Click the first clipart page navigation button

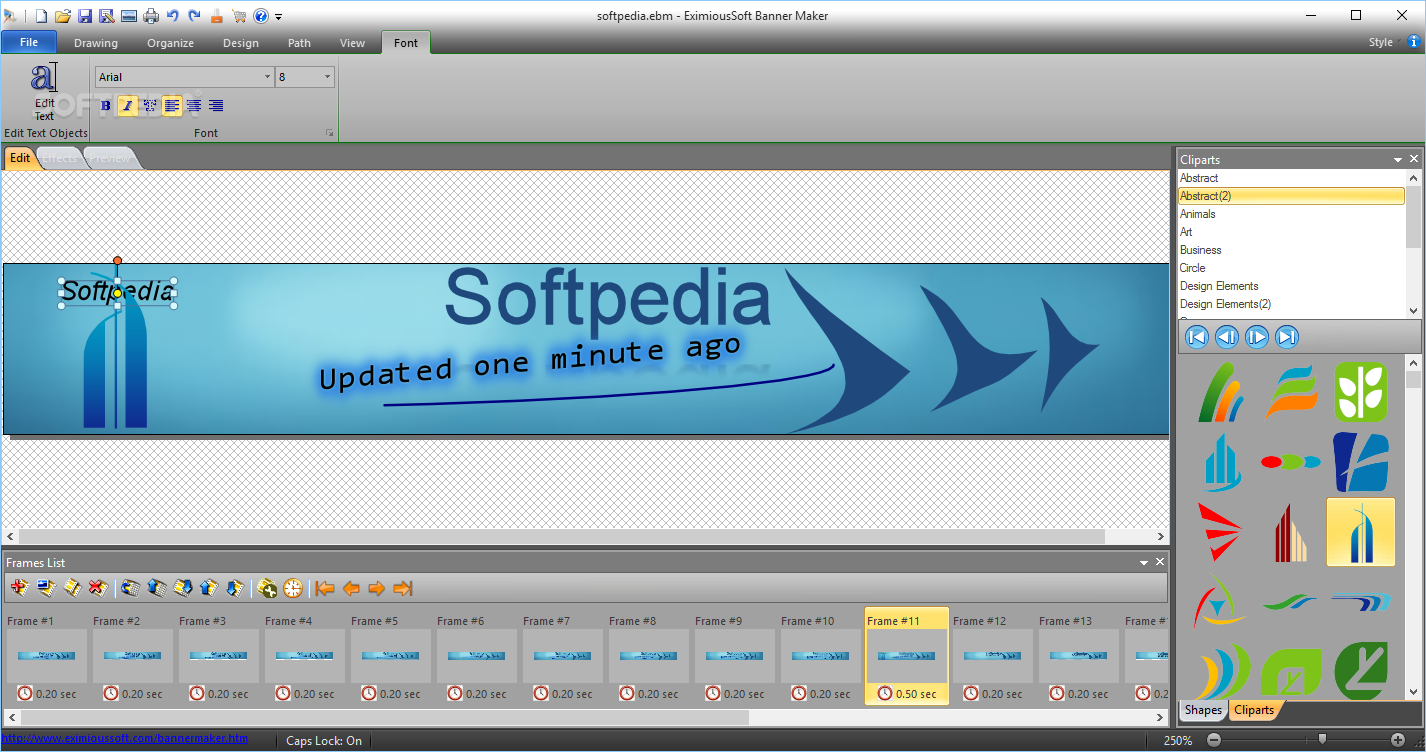(x=1197, y=337)
